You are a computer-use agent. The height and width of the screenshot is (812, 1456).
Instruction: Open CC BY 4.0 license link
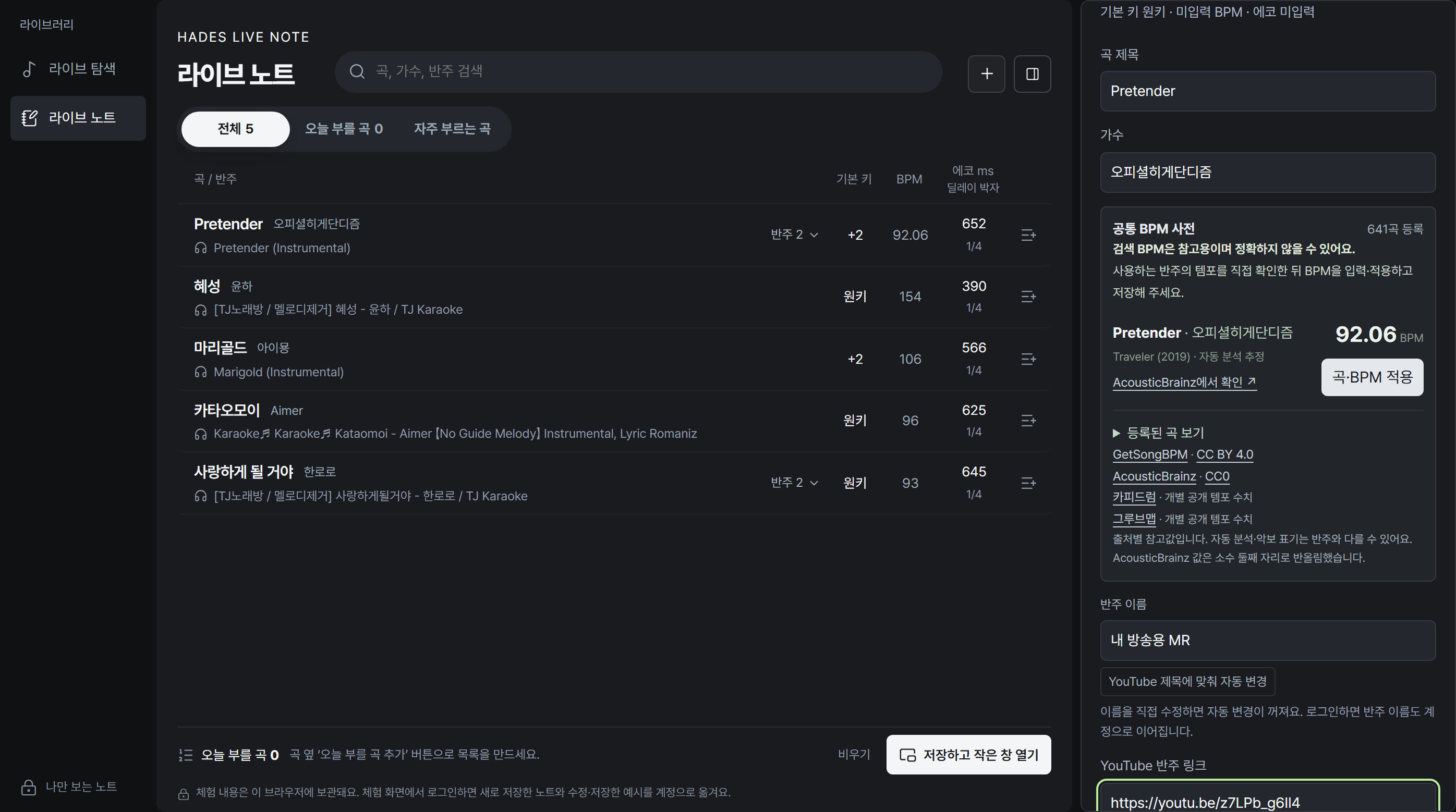pyautogui.click(x=1224, y=454)
